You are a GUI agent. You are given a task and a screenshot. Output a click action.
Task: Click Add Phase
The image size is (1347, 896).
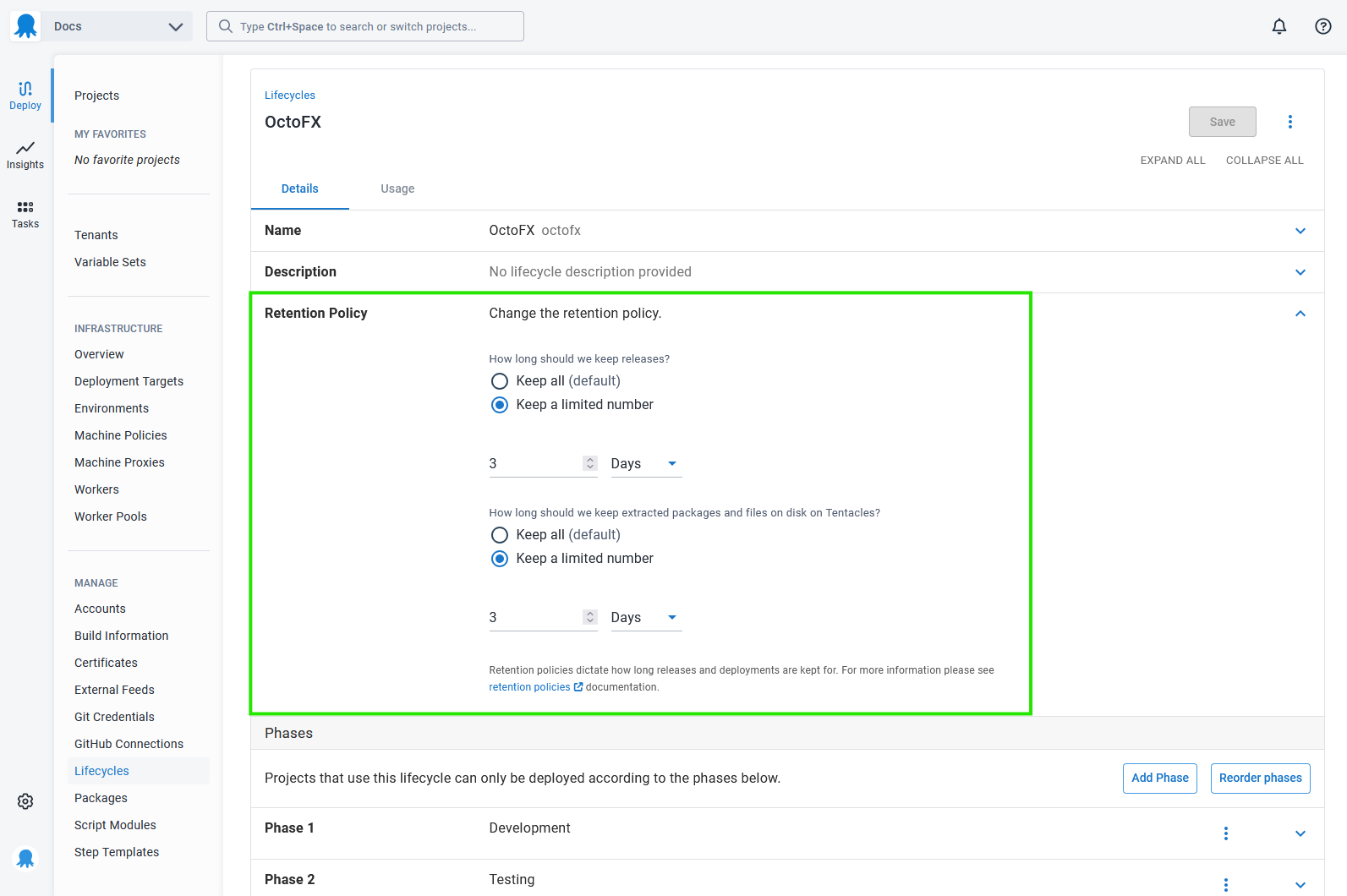click(x=1160, y=779)
